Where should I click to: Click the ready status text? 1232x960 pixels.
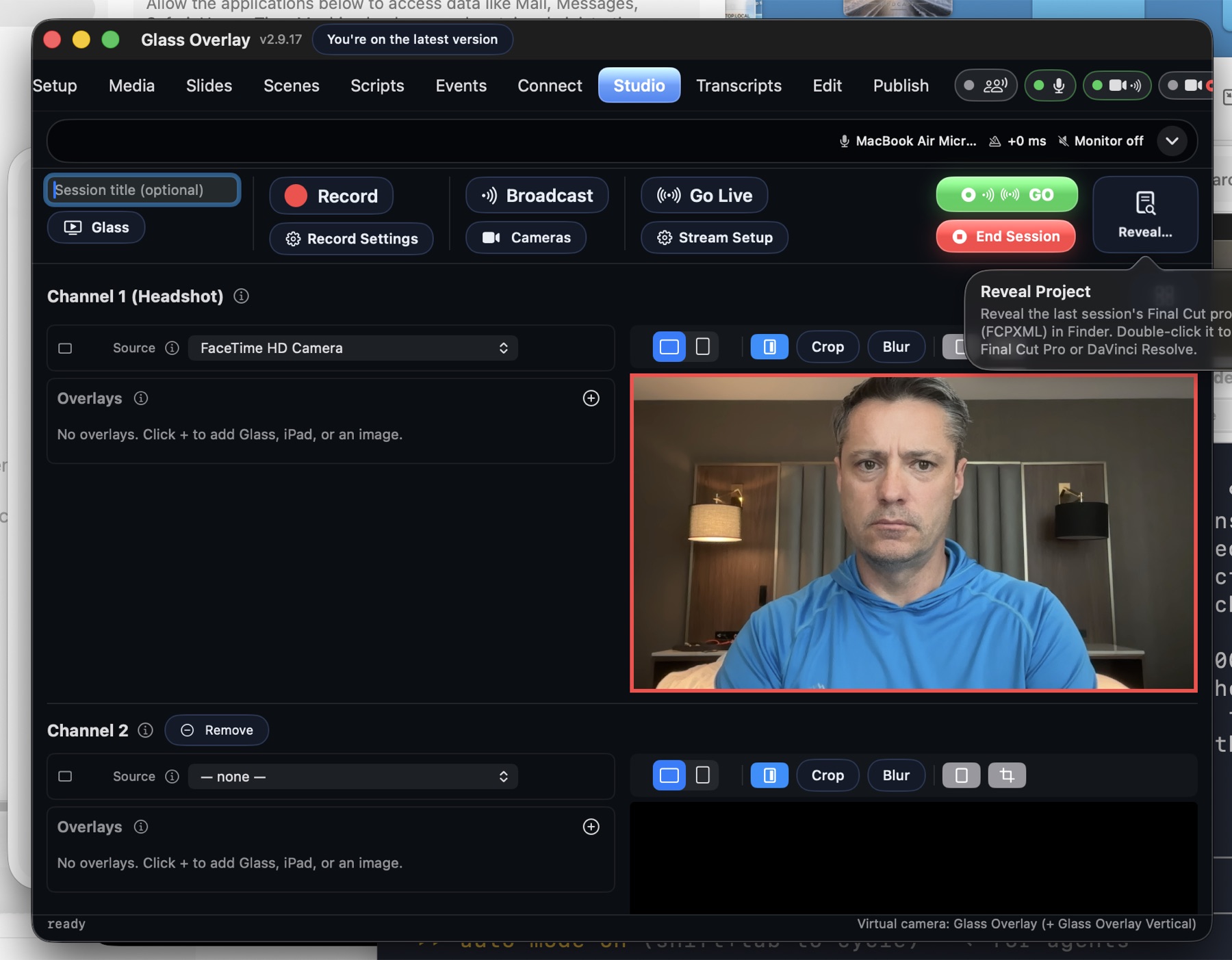pos(66,924)
